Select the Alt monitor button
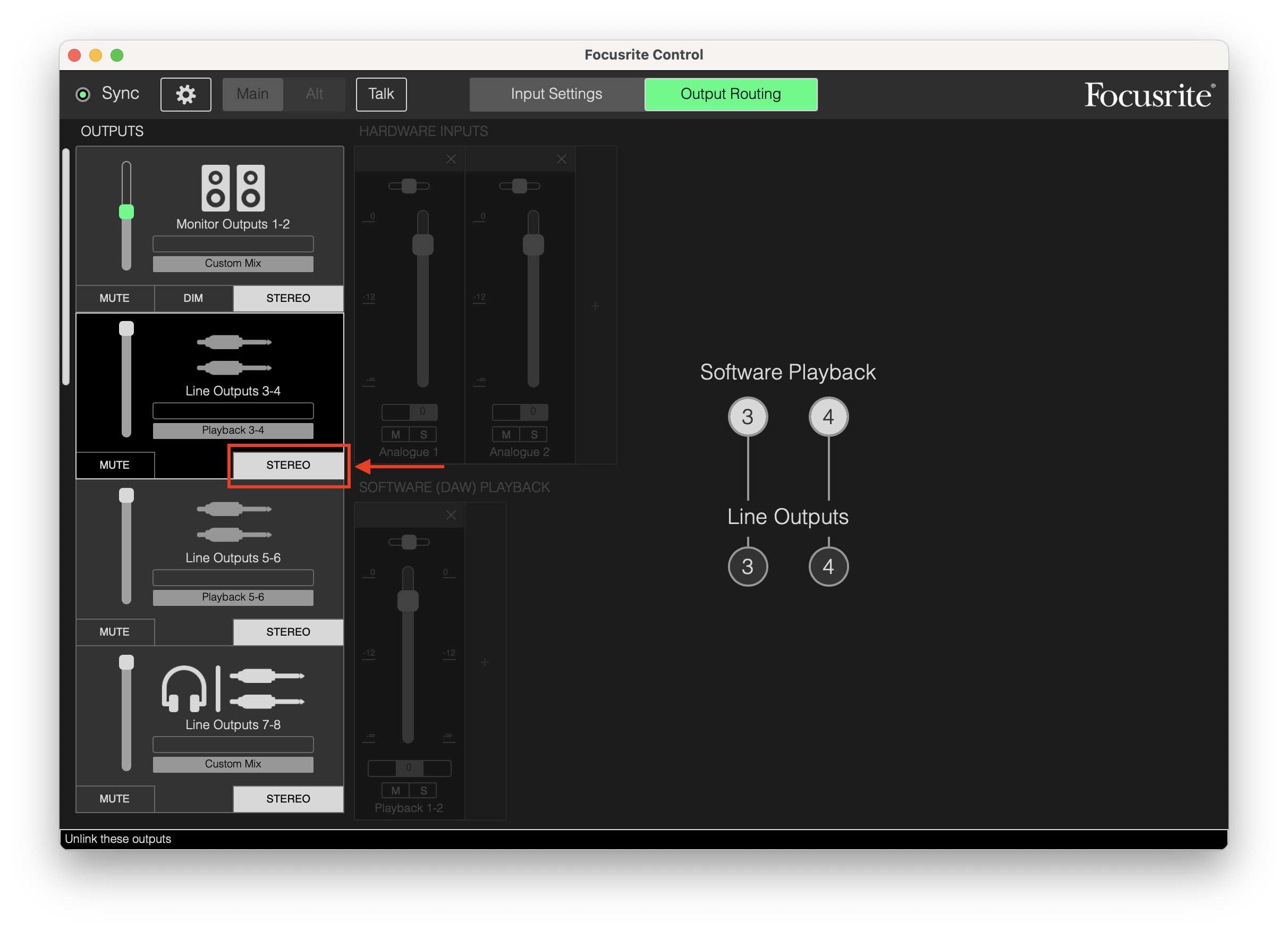 click(314, 94)
